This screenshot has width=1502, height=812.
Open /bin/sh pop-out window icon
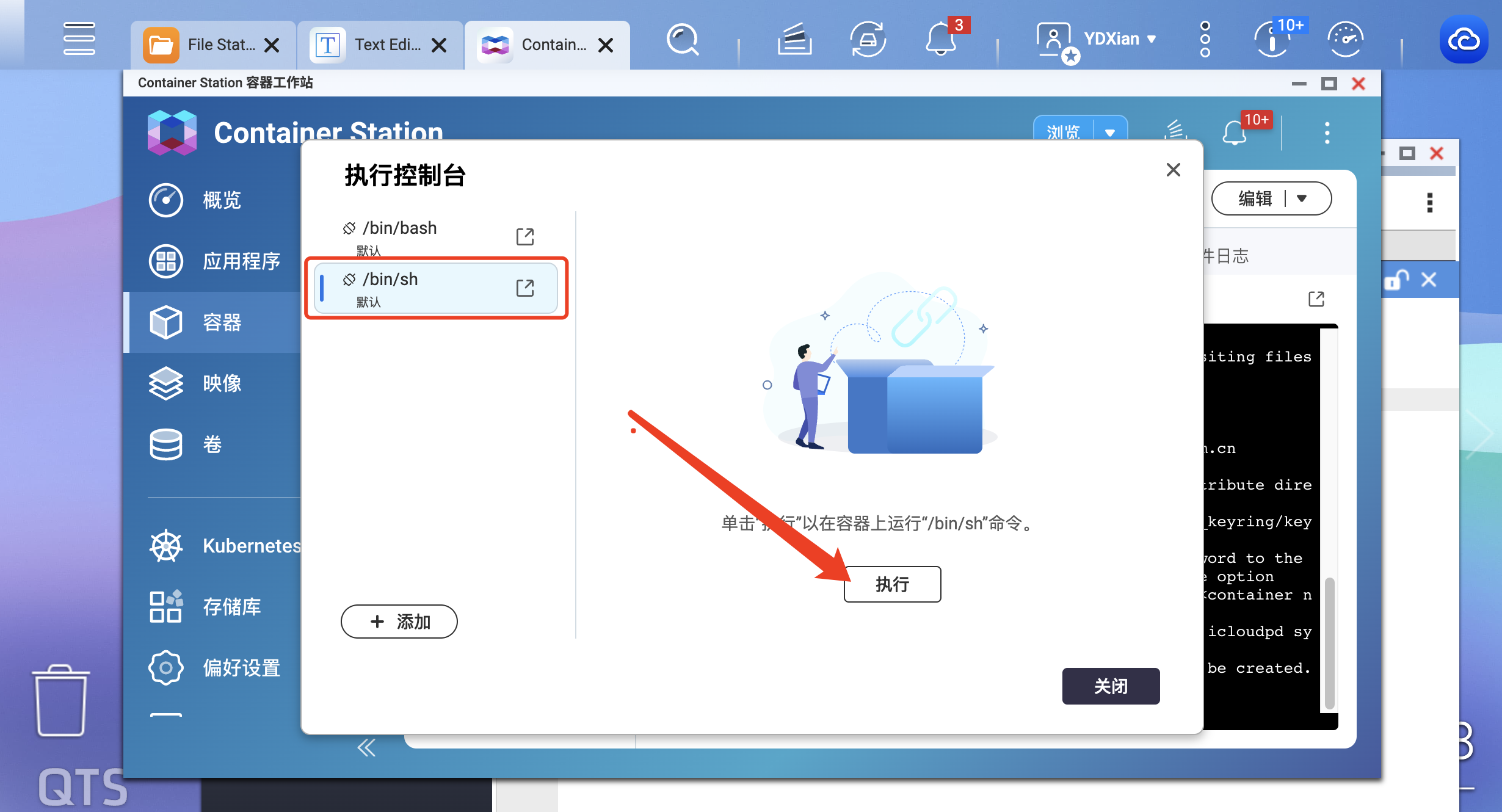[x=524, y=288]
